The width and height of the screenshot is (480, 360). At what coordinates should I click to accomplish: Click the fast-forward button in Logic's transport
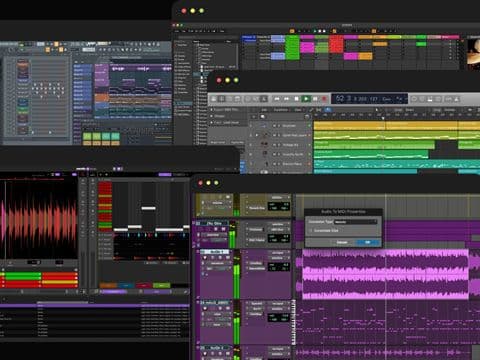(286, 99)
